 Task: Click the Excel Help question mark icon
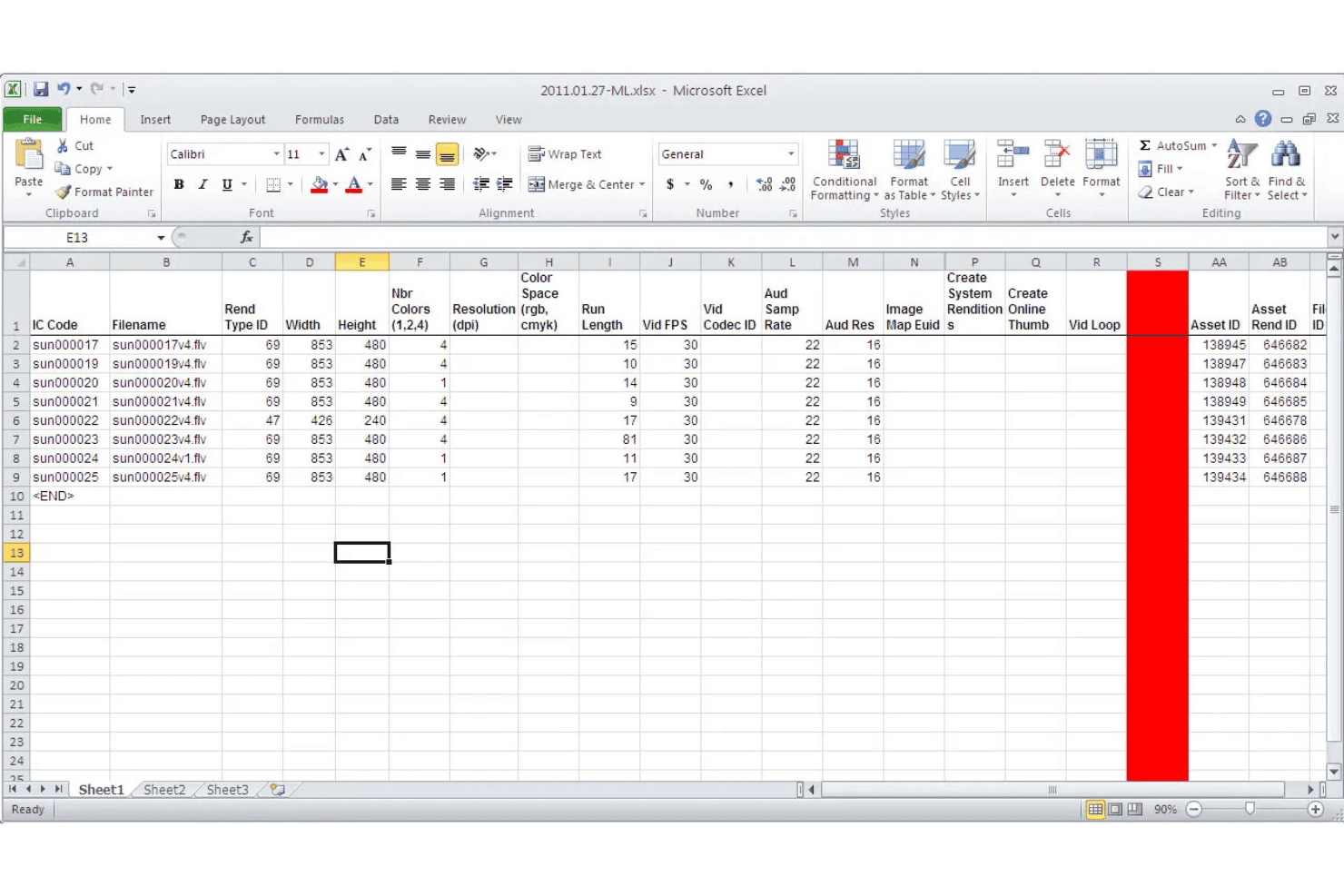click(x=1263, y=119)
